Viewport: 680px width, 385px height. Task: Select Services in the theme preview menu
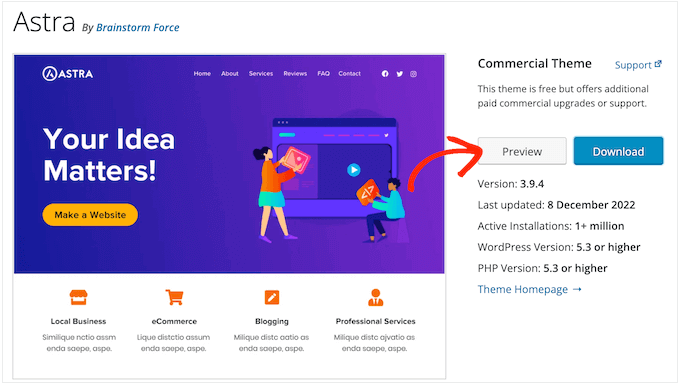(x=261, y=74)
